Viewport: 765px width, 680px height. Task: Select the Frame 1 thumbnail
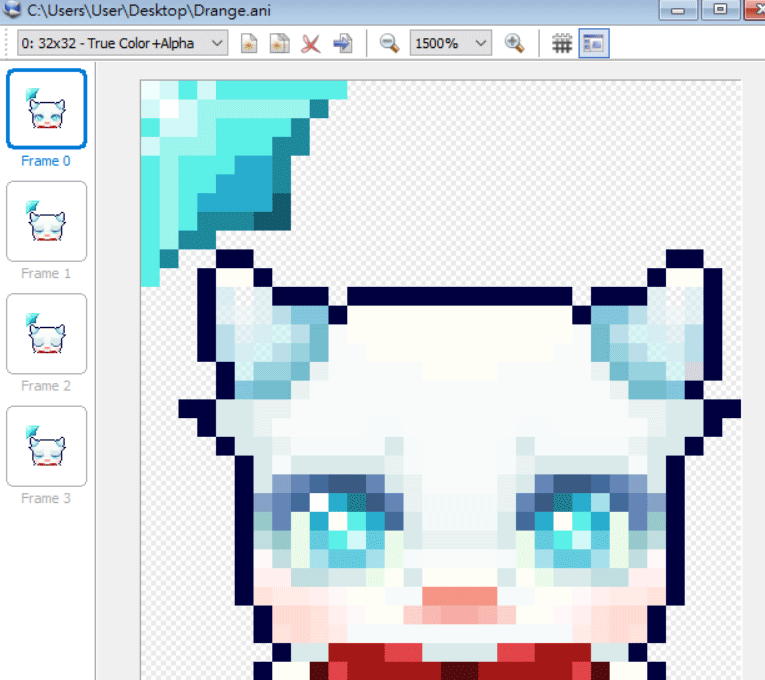(46, 221)
